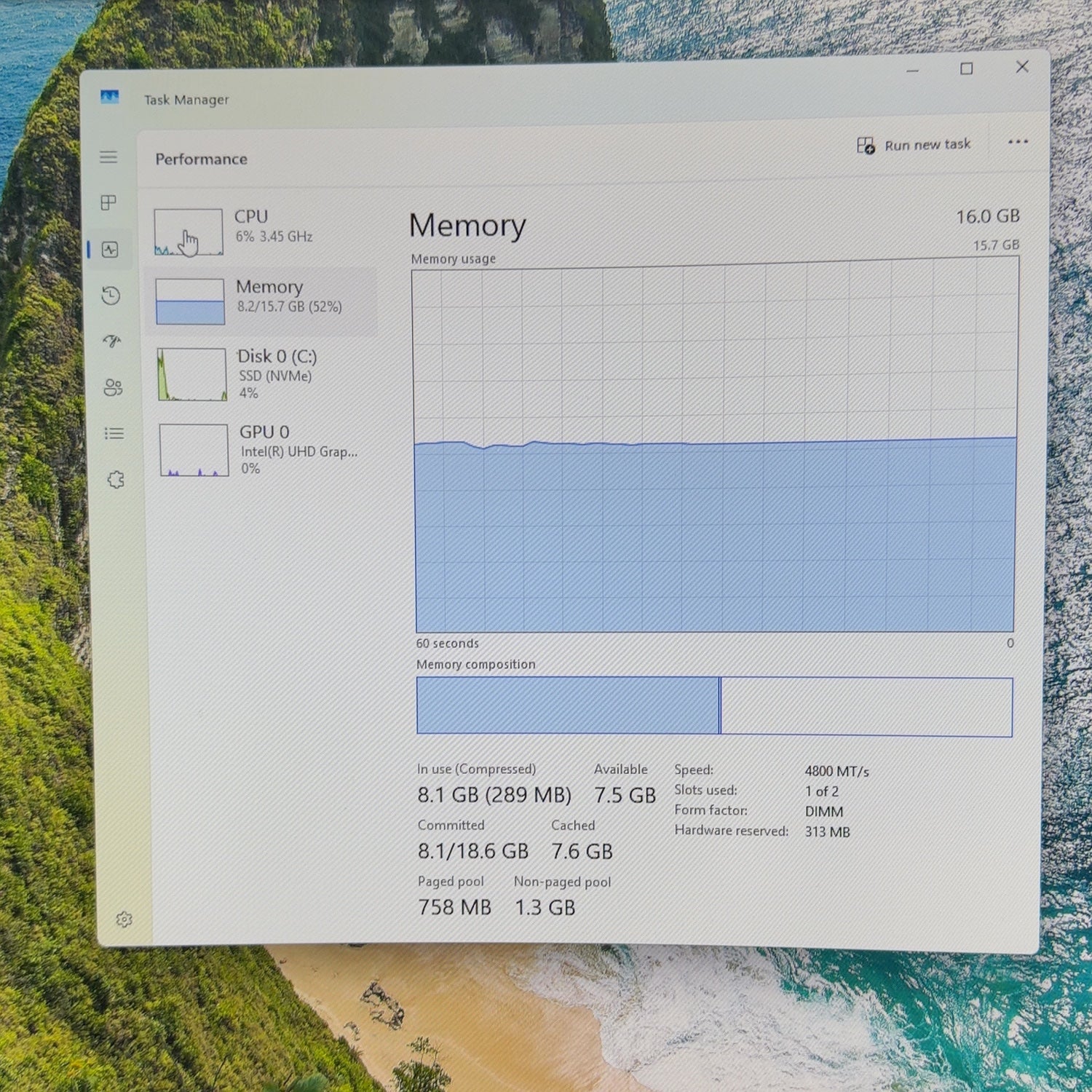Open the App history page icon
Screen dimensions: 1092x1092
pyautogui.click(x=111, y=296)
